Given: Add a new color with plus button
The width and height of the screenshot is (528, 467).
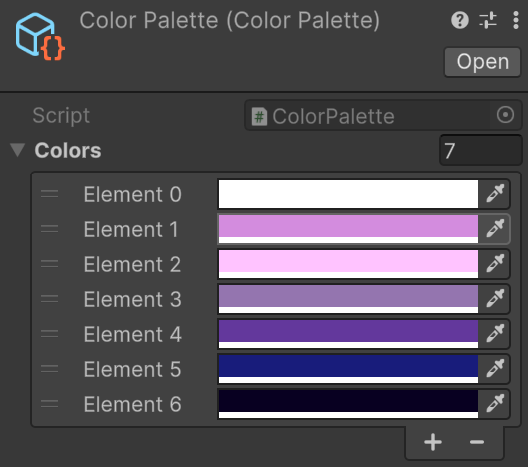Looking at the screenshot, I should tap(433, 442).
